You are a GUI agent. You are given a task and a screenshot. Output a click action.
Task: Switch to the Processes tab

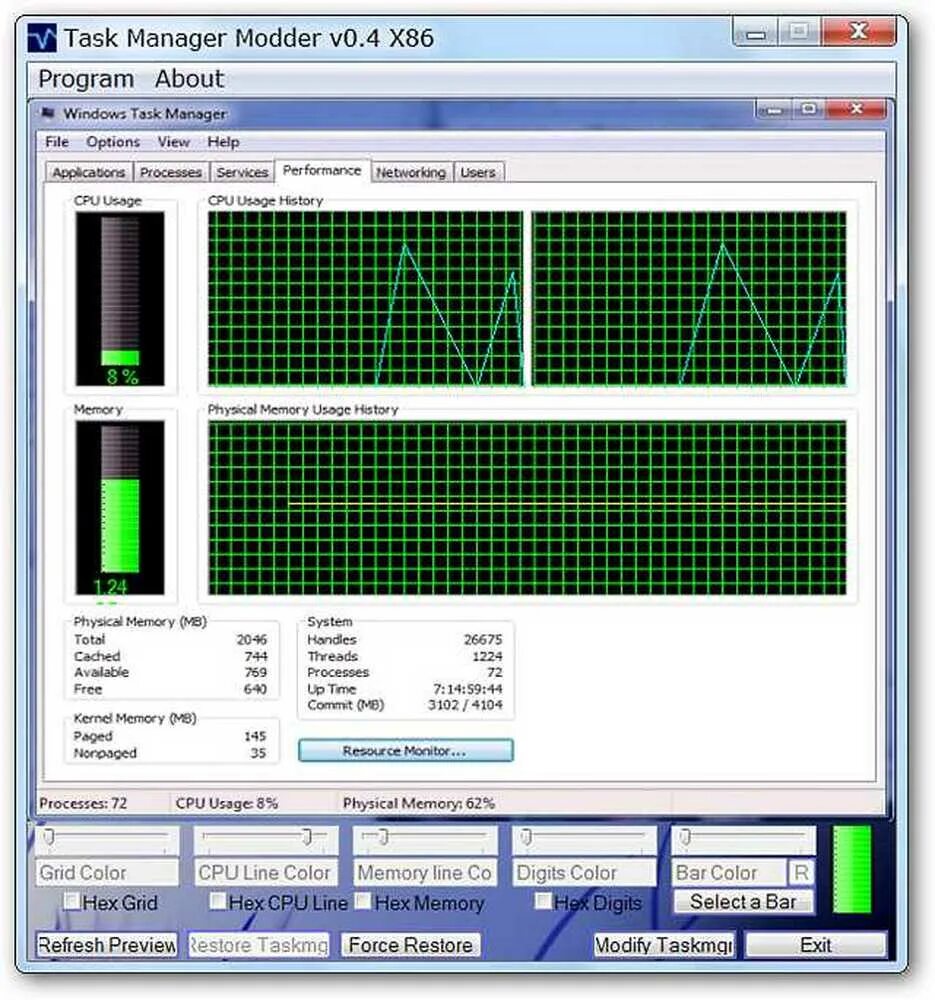[170, 172]
